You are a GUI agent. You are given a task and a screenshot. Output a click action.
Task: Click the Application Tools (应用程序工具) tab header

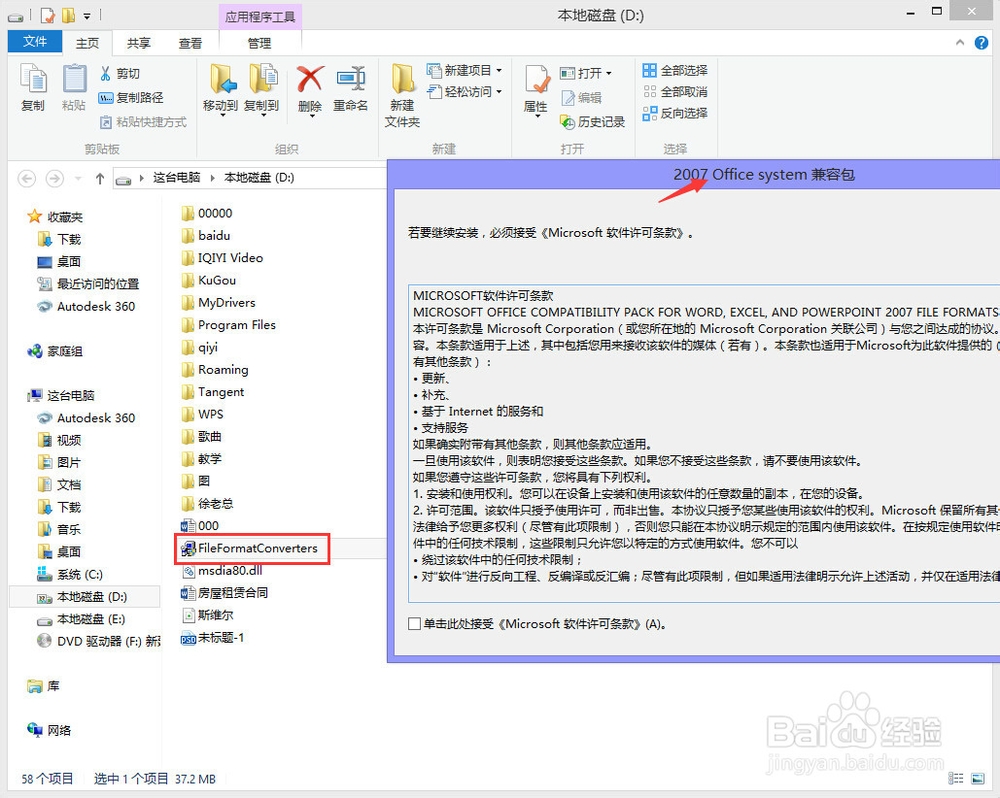(x=260, y=17)
